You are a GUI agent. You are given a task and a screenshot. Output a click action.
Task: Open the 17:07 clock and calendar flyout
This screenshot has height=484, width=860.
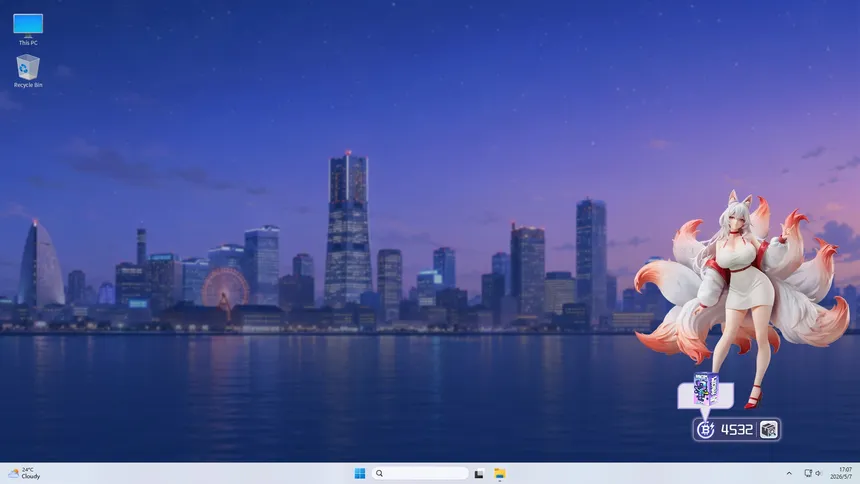pyautogui.click(x=841, y=473)
